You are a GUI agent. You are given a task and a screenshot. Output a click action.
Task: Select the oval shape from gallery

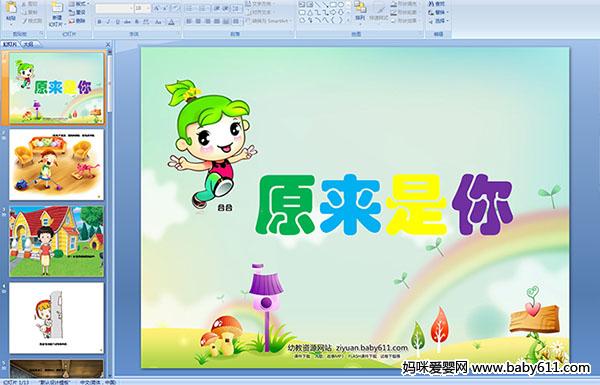(x=341, y=4)
